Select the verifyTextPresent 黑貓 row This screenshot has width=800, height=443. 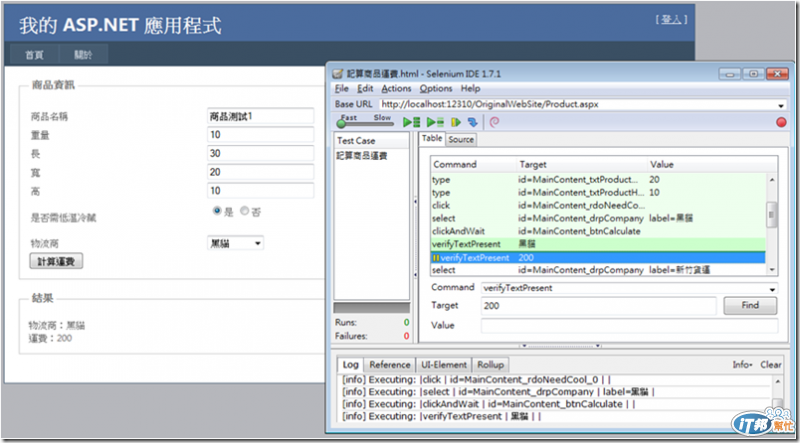pyautogui.click(x=598, y=244)
